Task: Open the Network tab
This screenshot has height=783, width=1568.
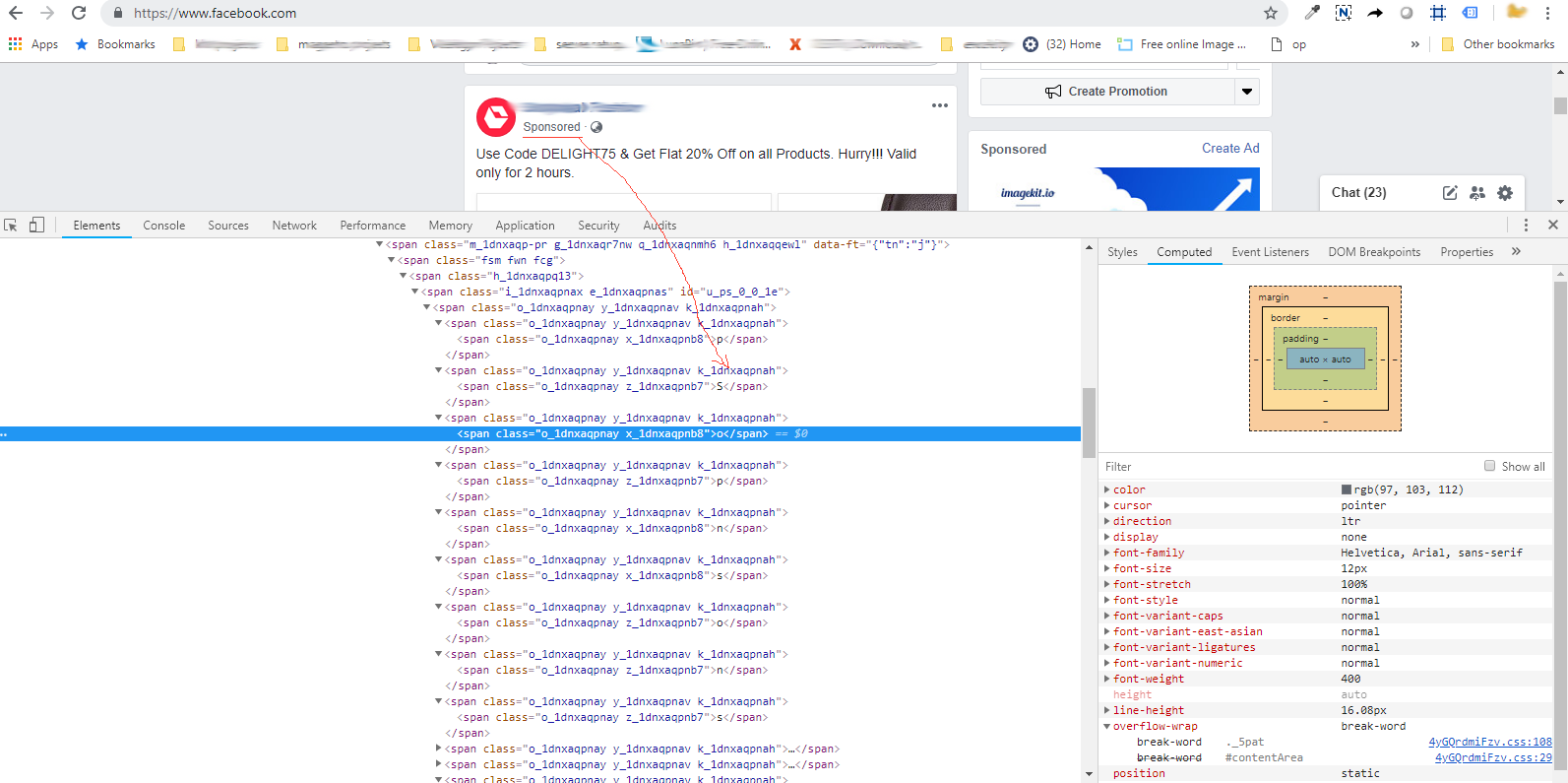Action: 294,226
